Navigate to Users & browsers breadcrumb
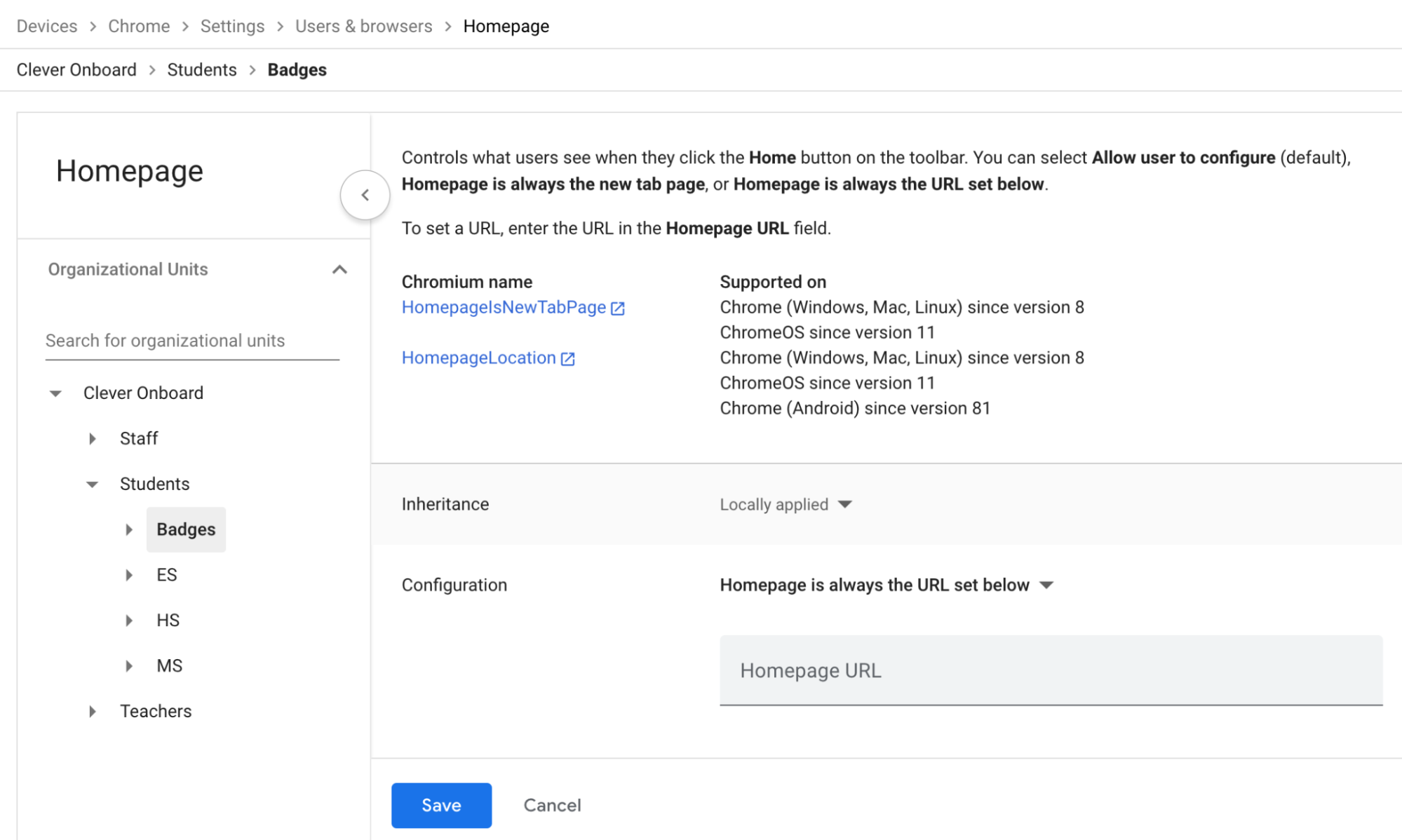Viewport: 1402px width, 840px height. [363, 26]
